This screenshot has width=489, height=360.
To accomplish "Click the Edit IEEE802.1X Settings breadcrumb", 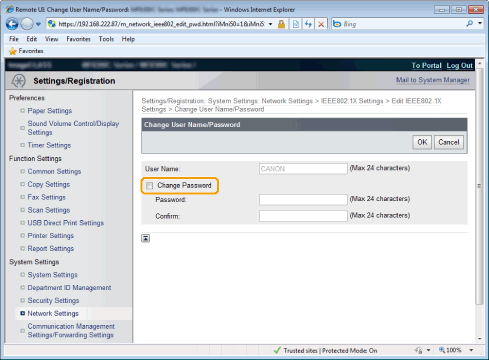I will (291, 105).
